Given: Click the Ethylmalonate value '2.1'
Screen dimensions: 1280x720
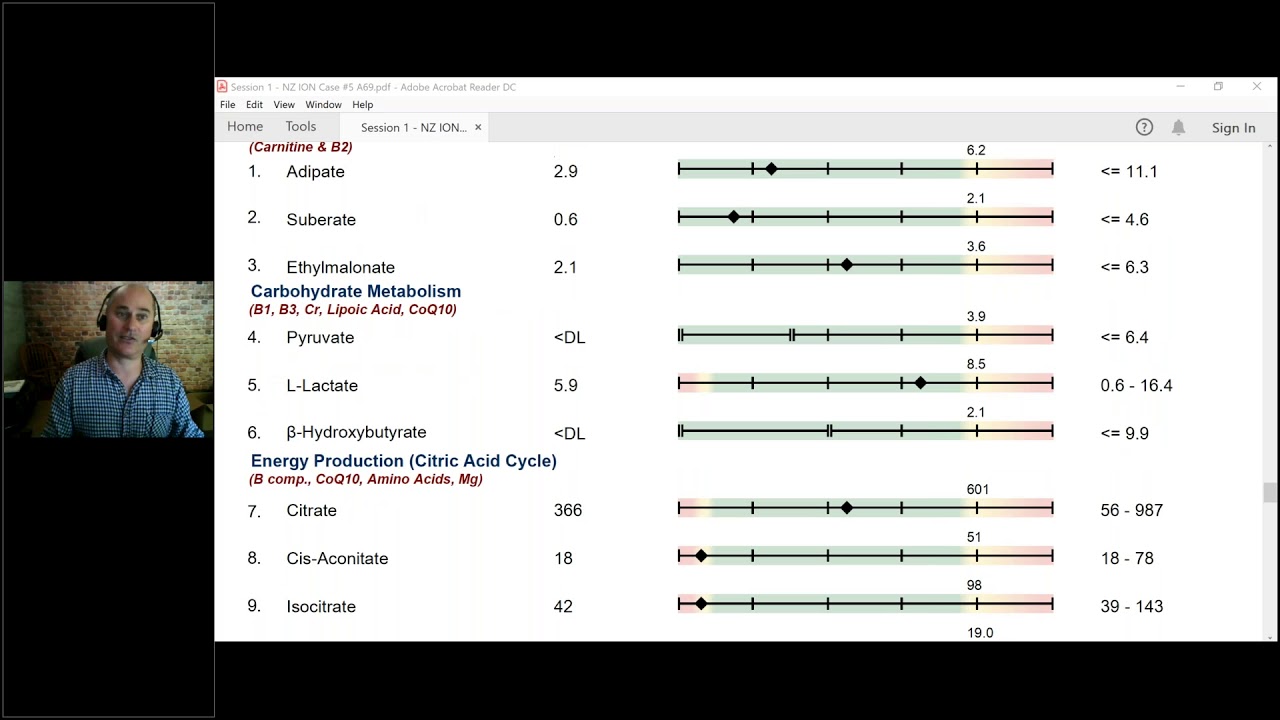Looking at the screenshot, I should click(x=565, y=268).
